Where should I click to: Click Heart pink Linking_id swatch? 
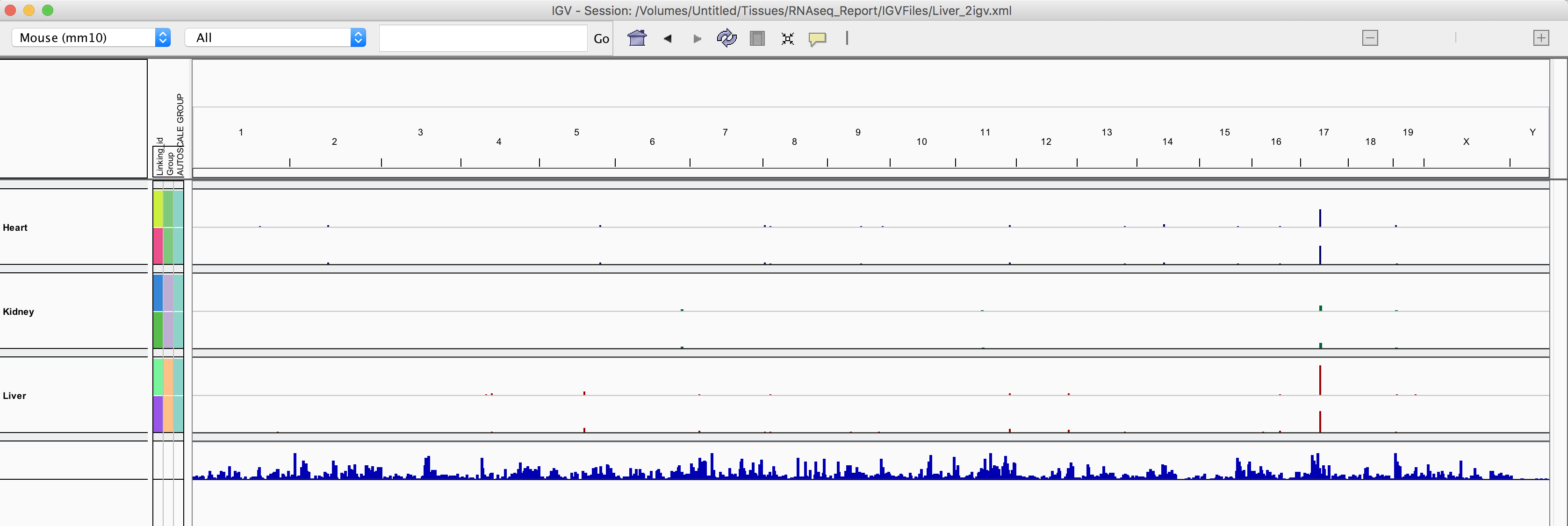tap(158, 246)
